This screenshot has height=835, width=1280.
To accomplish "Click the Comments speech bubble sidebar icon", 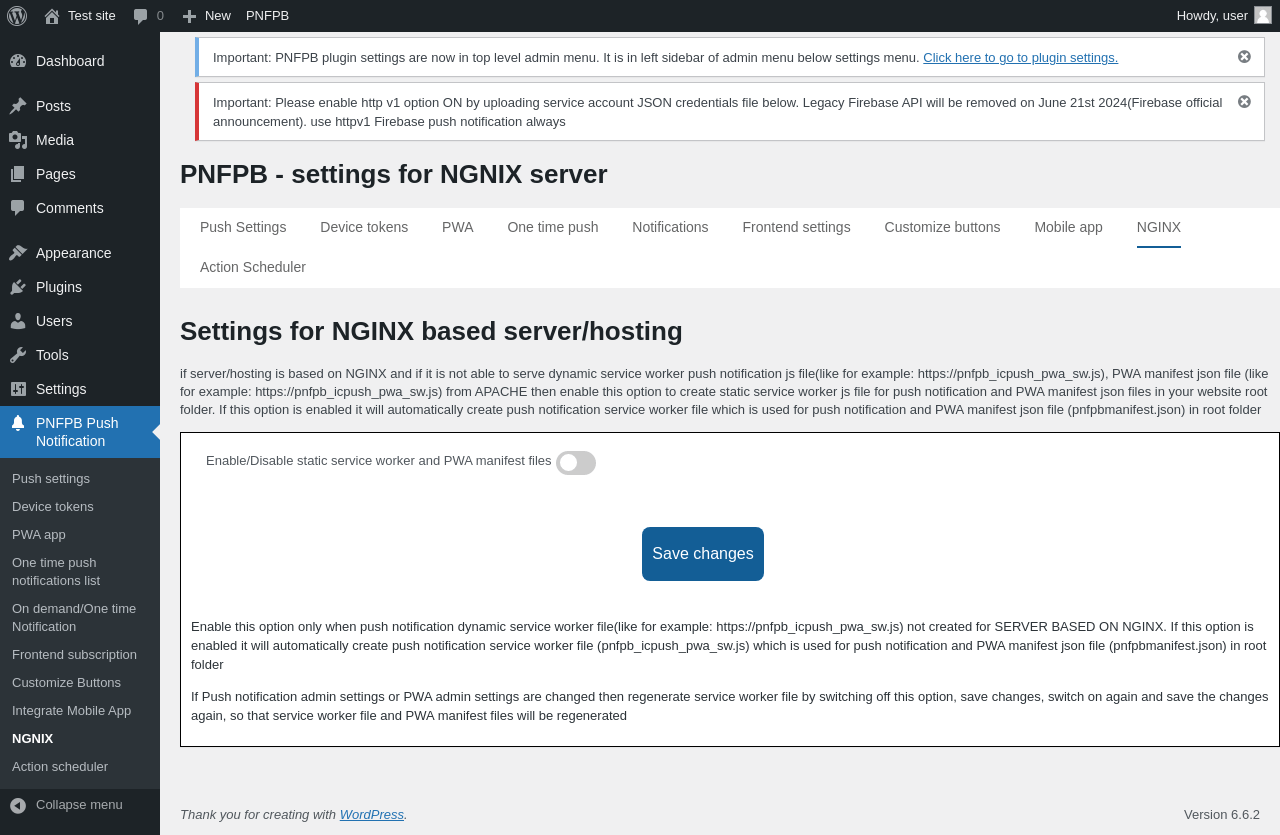I will pos(18,208).
